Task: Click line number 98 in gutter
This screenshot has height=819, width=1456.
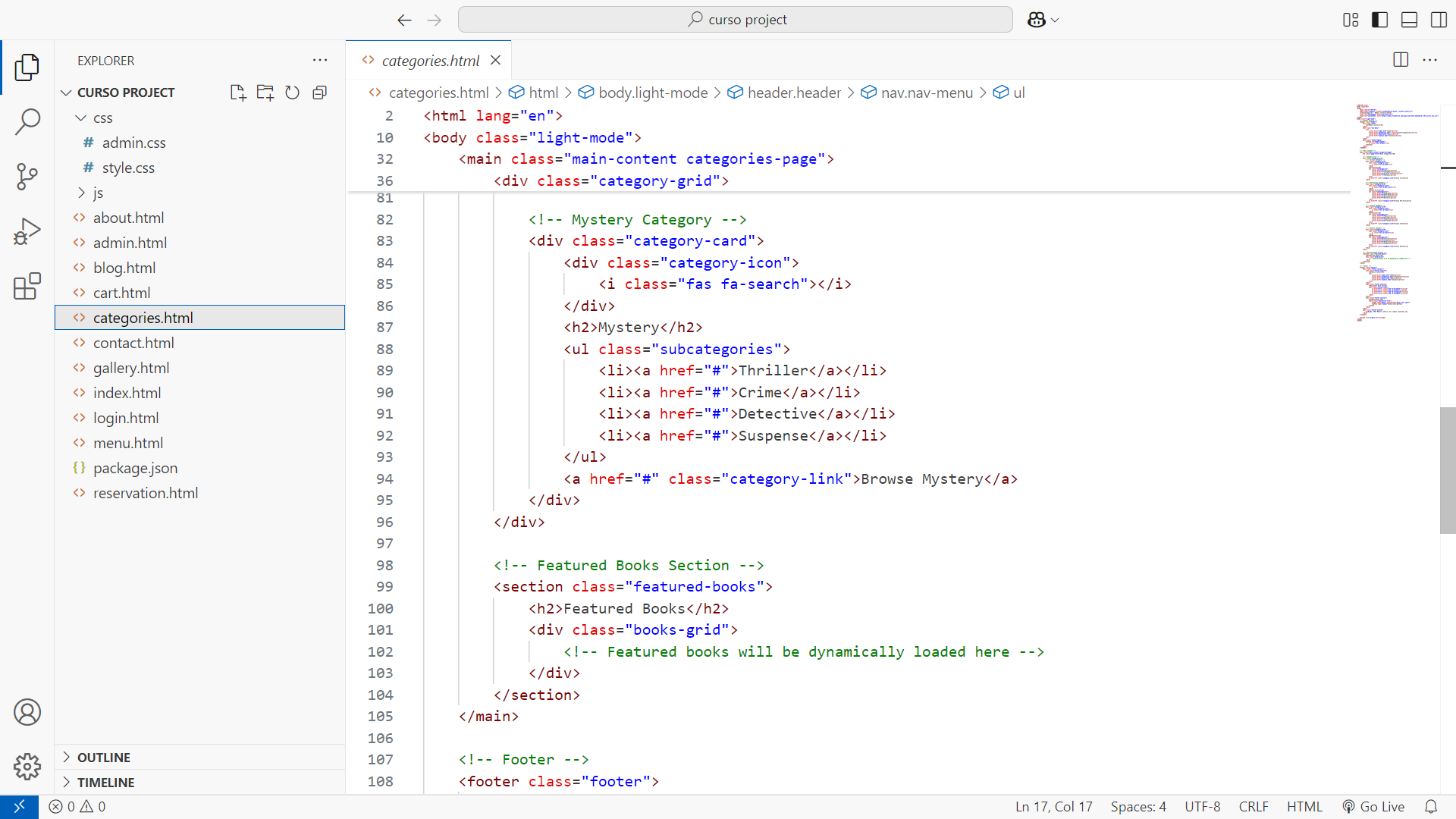Action: tap(384, 565)
